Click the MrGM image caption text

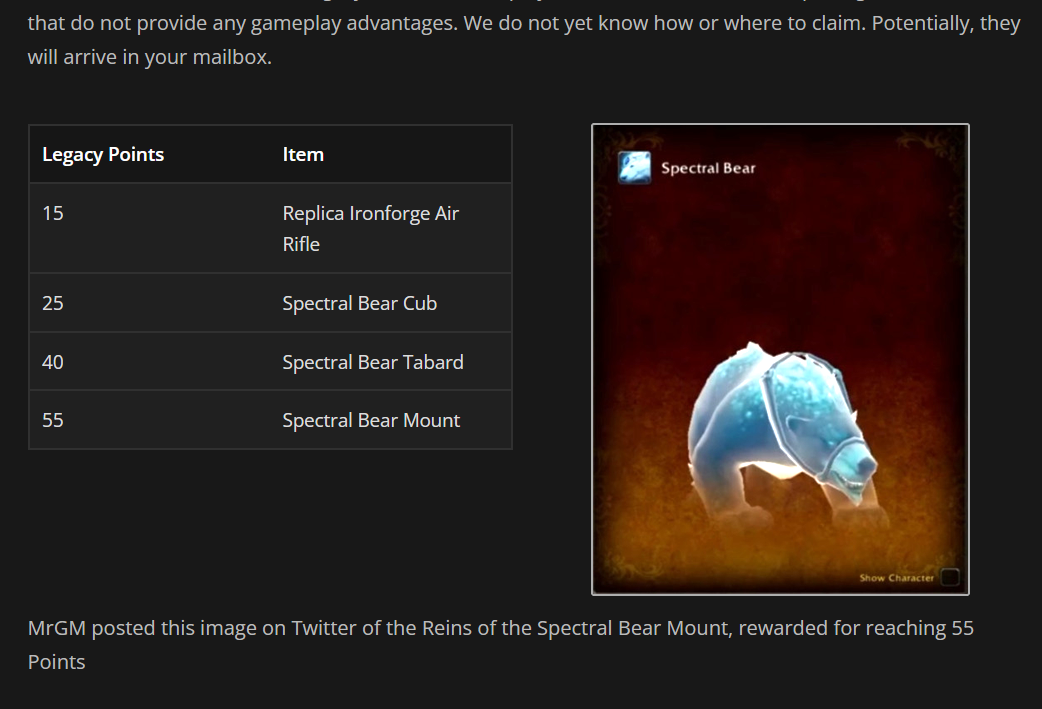pos(500,645)
